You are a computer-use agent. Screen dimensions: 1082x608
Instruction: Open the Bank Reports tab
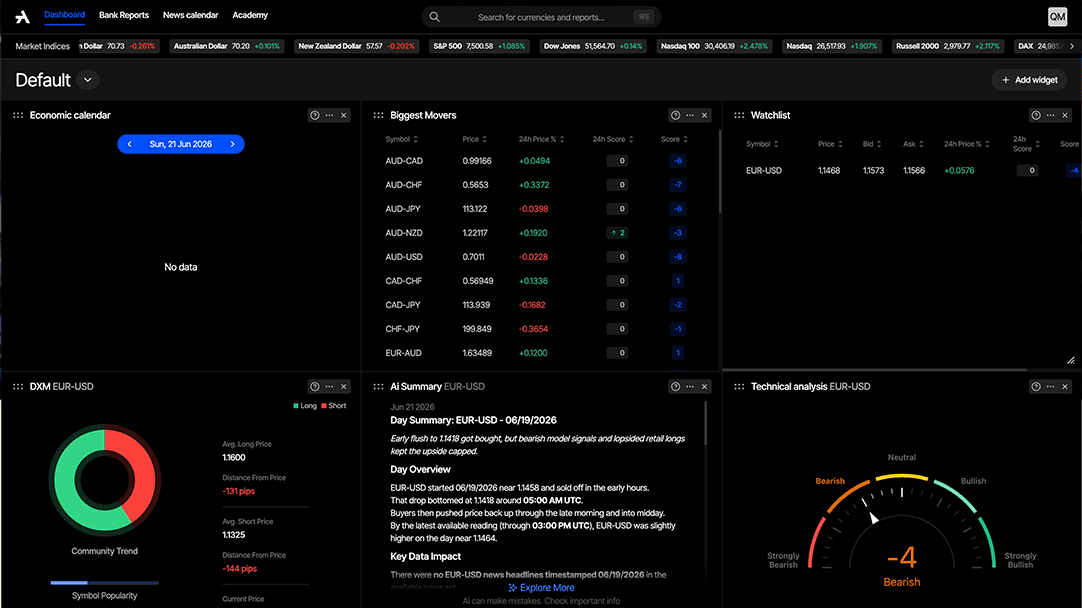click(x=124, y=15)
